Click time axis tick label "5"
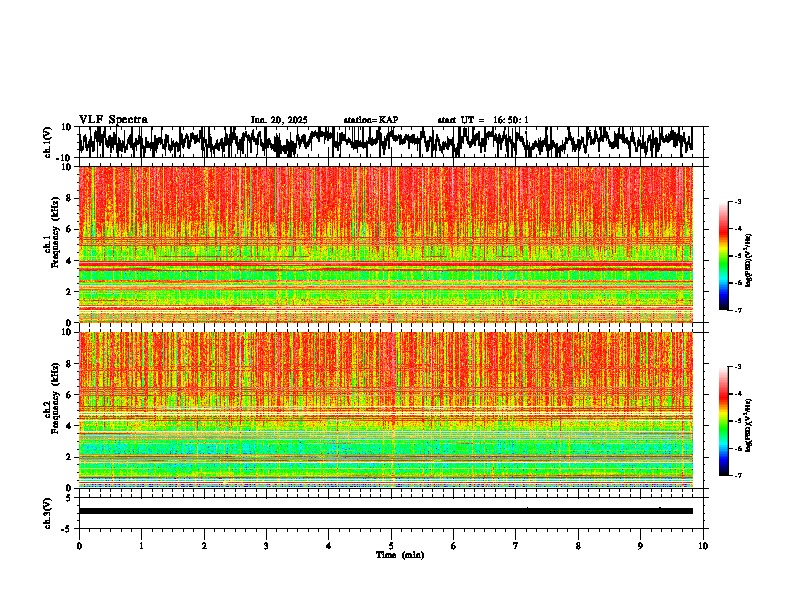 pyautogui.click(x=391, y=546)
